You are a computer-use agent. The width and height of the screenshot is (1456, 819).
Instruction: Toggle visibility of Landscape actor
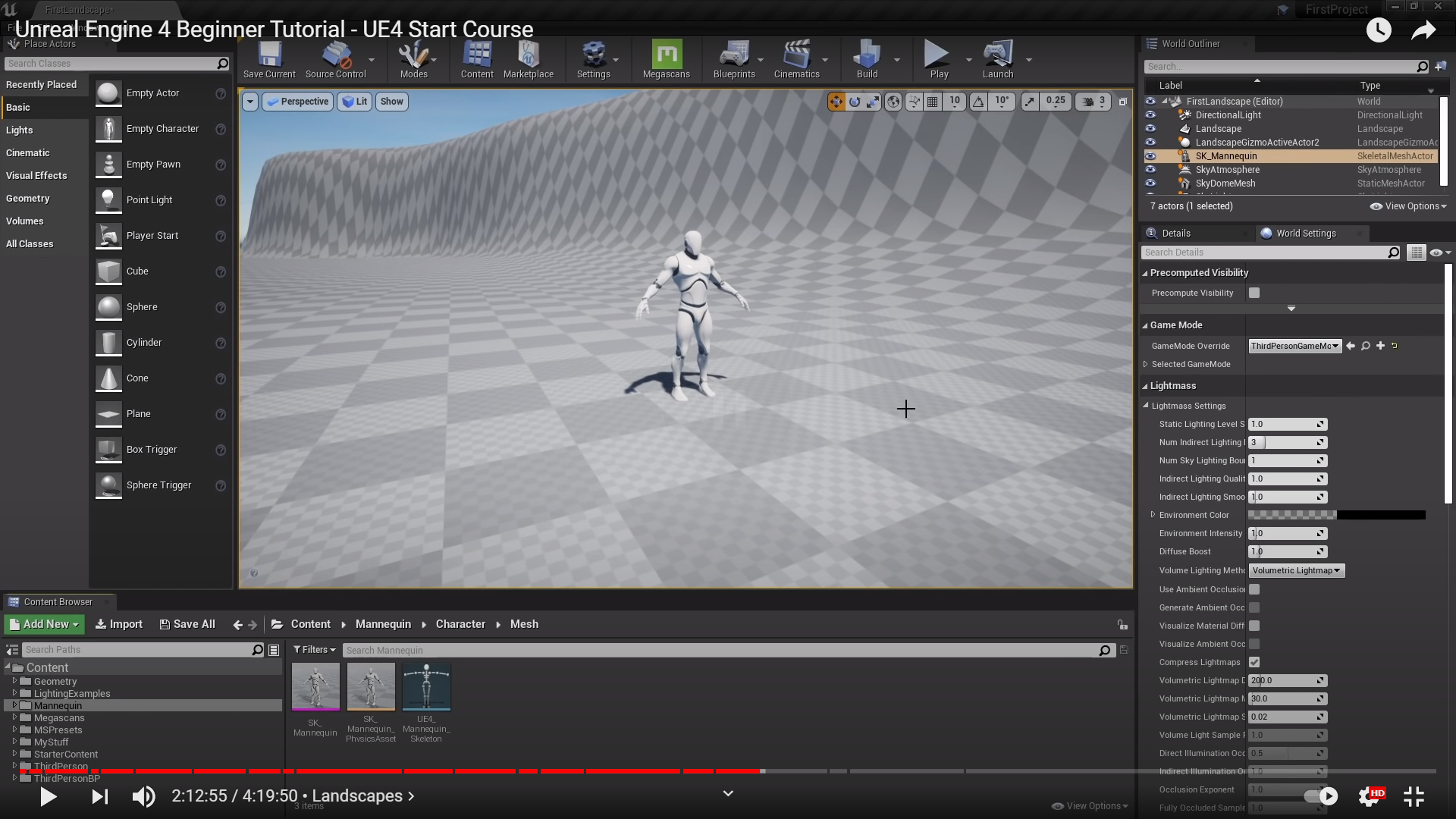point(1150,129)
